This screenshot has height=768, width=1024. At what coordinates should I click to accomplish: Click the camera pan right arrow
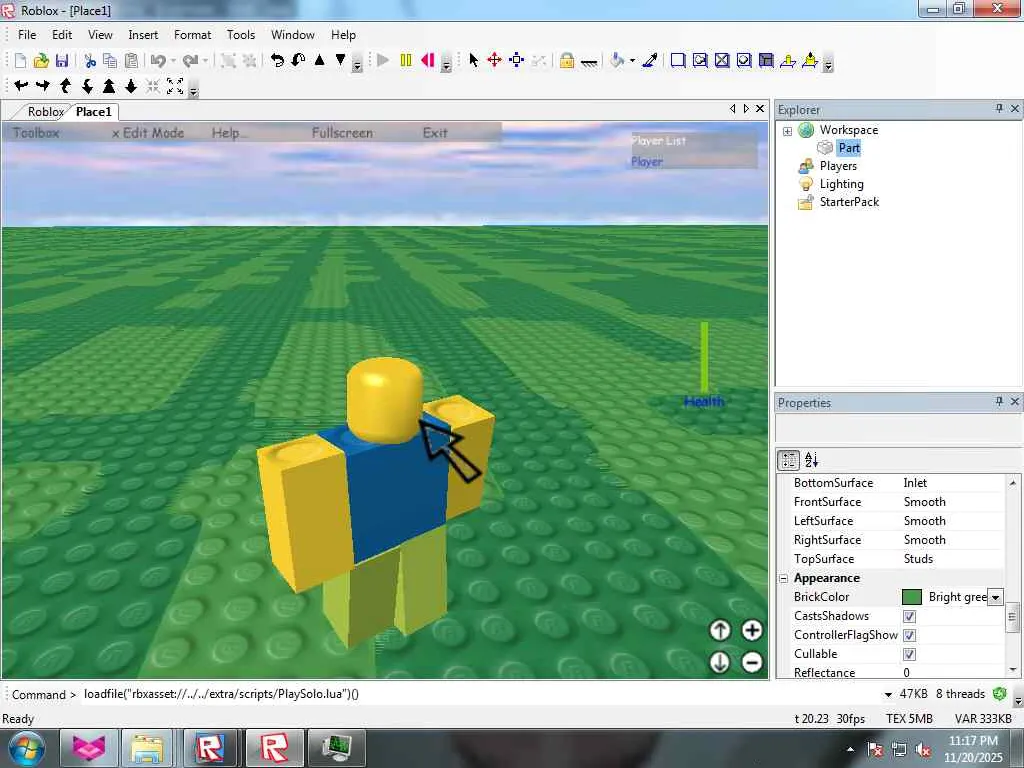coord(42,86)
